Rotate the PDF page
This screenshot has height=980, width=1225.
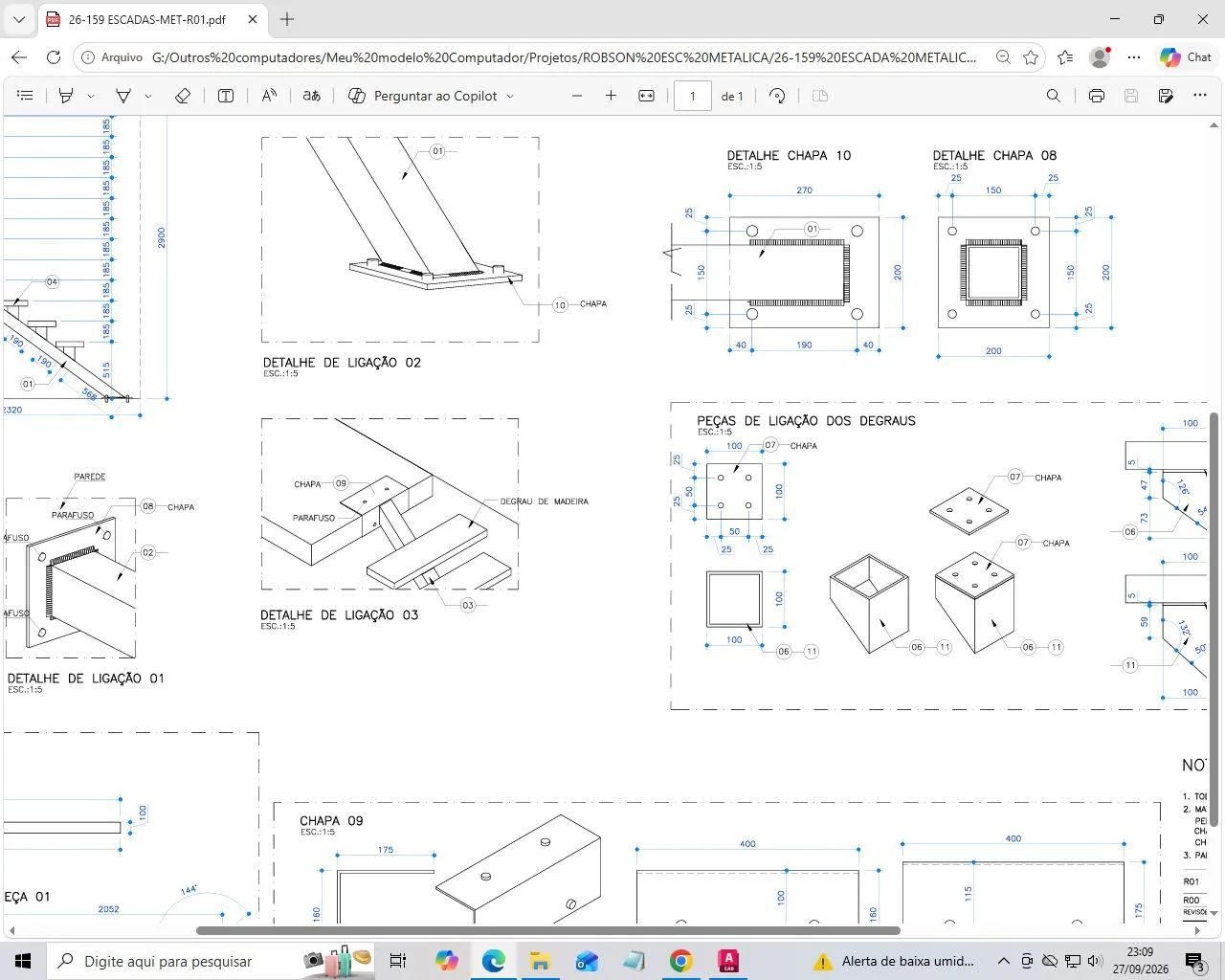pyautogui.click(x=778, y=96)
